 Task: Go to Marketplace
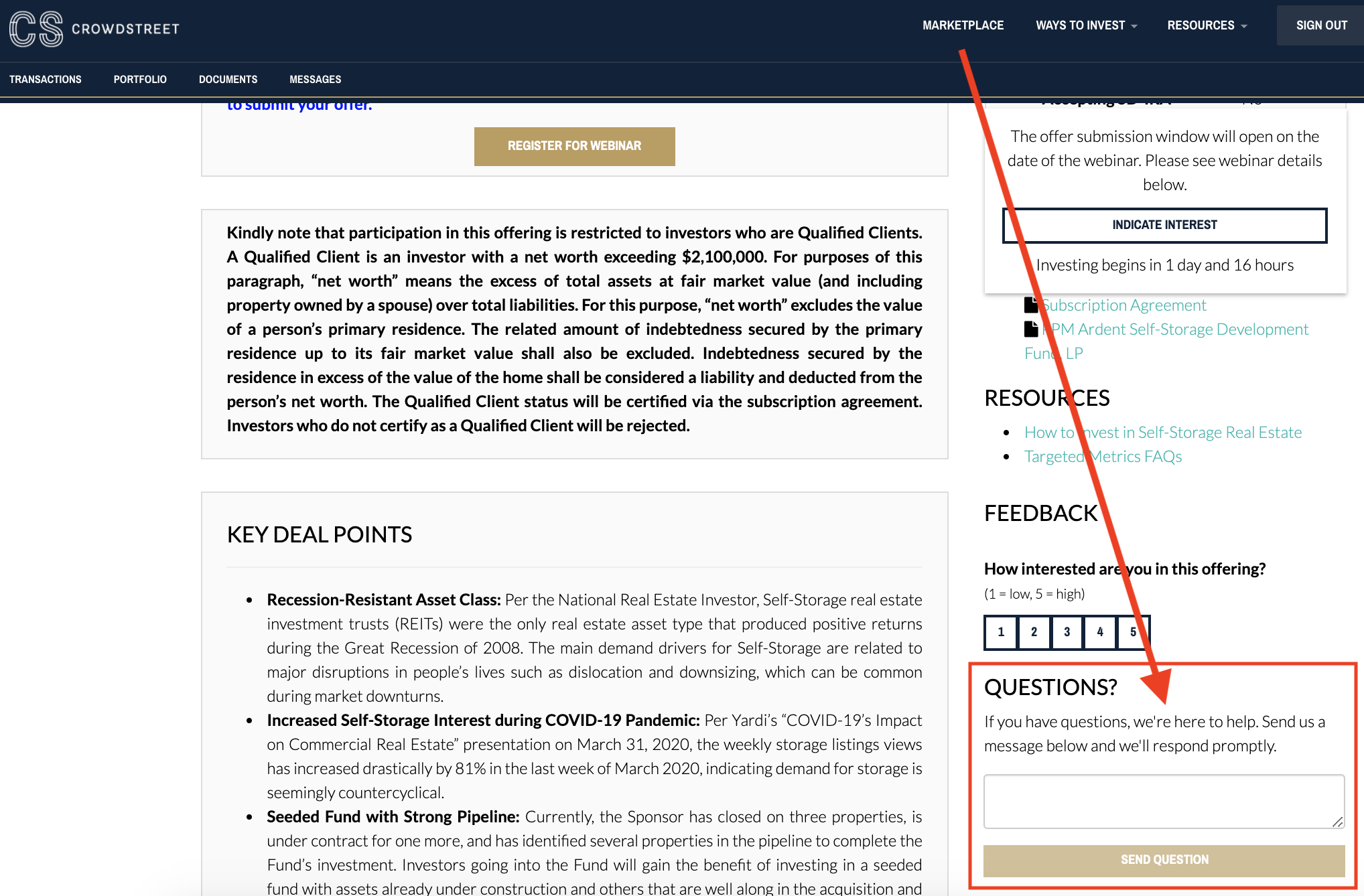pos(963,25)
